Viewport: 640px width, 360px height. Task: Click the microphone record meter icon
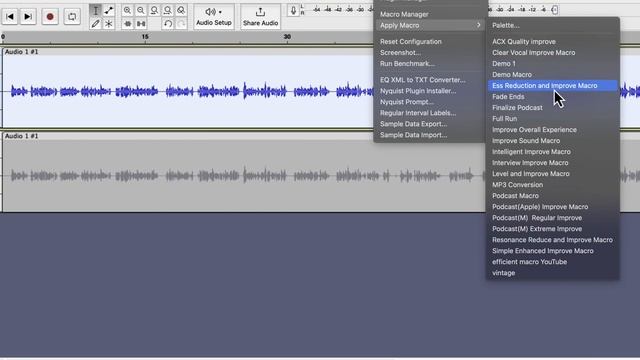[x=293, y=11]
